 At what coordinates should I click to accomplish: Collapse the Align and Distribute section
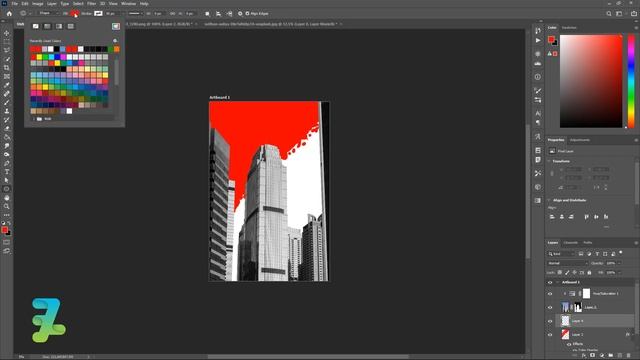pos(549,200)
